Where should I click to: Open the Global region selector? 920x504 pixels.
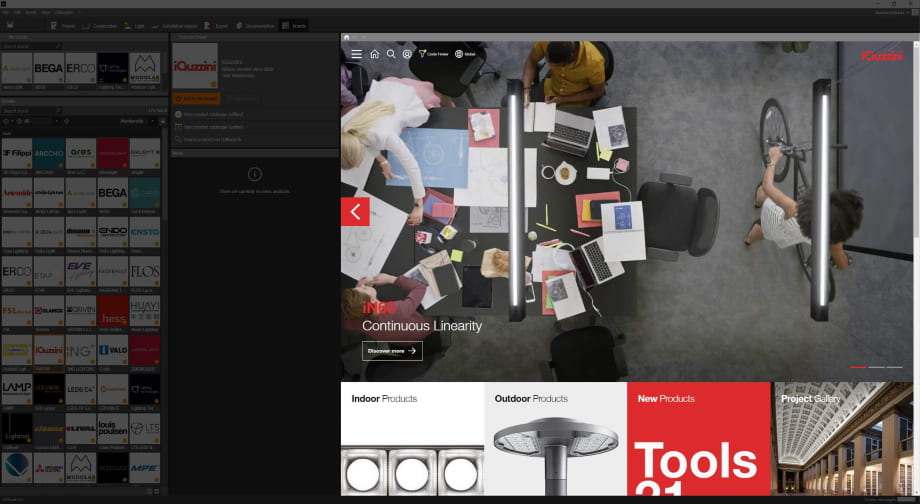click(x=465, y=54)
